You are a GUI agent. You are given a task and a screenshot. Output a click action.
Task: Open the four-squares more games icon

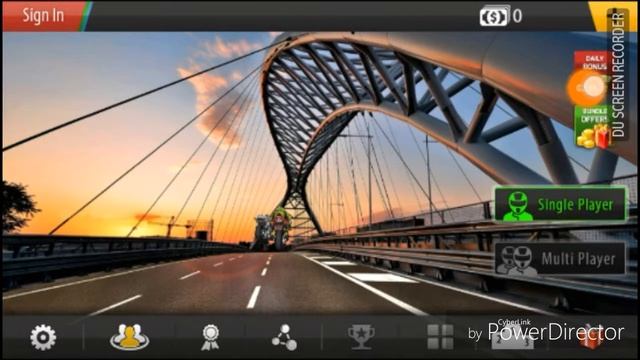[440, 337]
